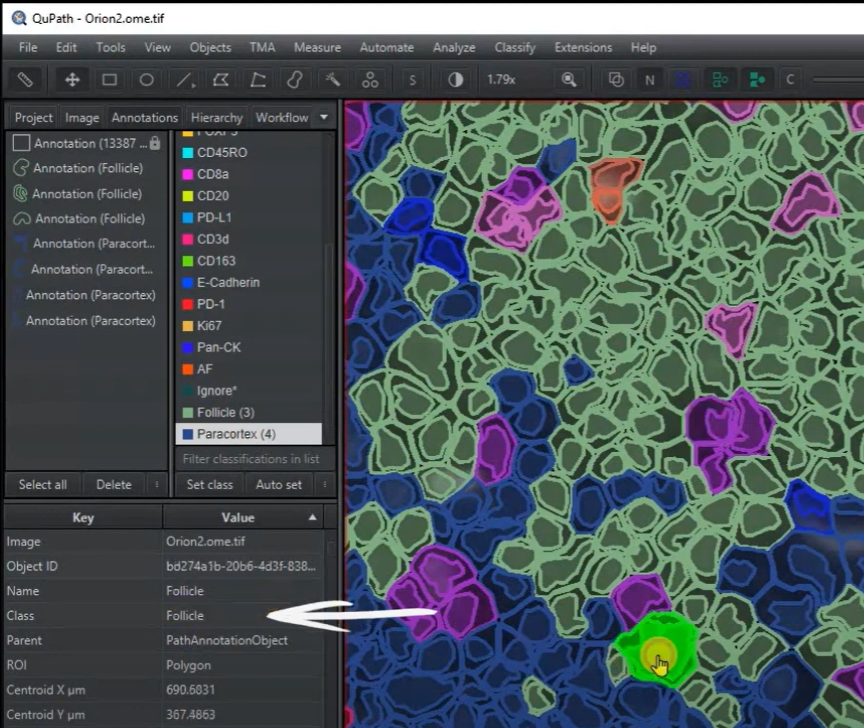Image resolution: width=864 pixels, height=728 pixels.
Task: Switch to the Hierarchy tab
Action: [x=216, y=117]
